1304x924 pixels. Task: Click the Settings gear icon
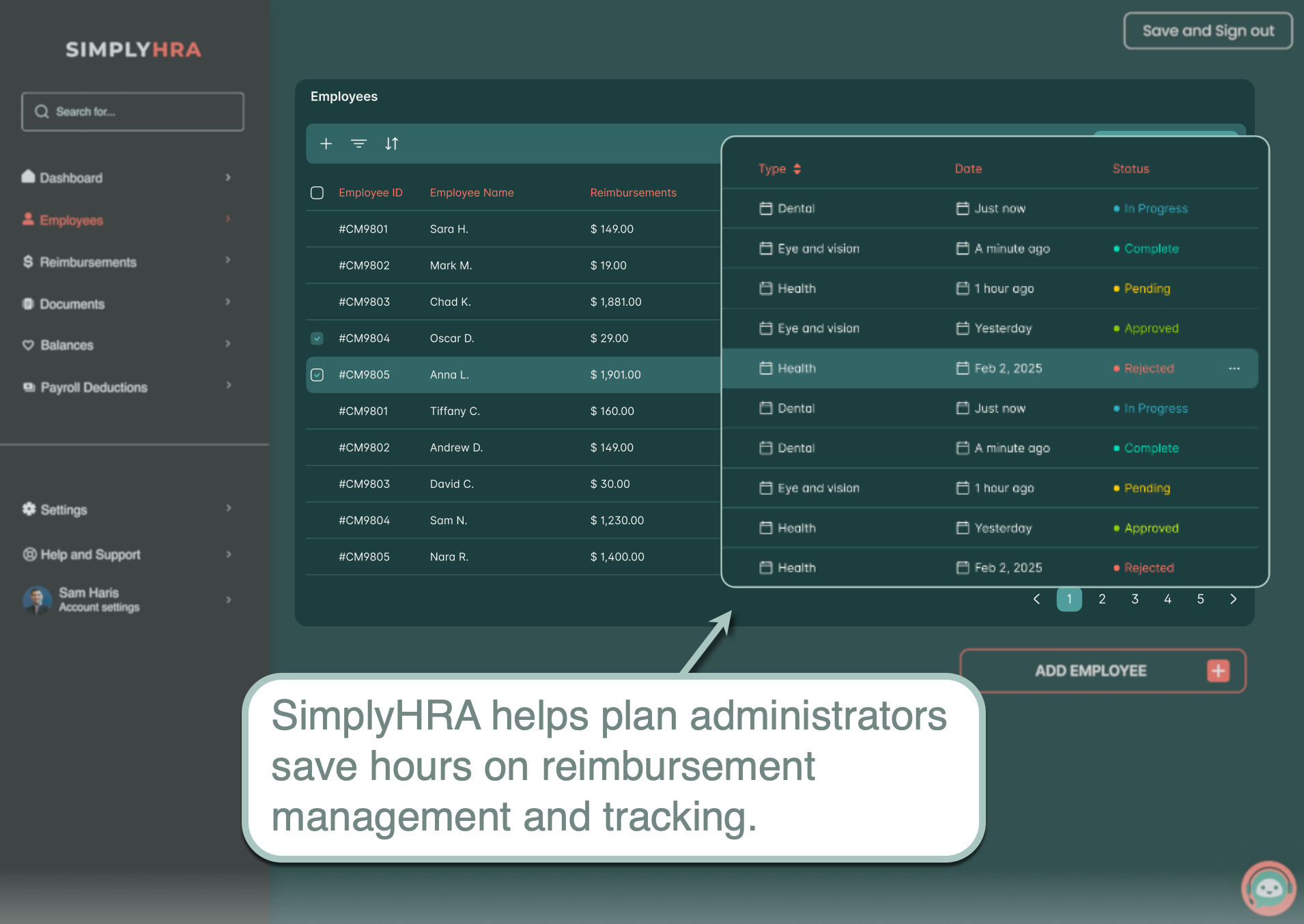(x=29, y=508)
